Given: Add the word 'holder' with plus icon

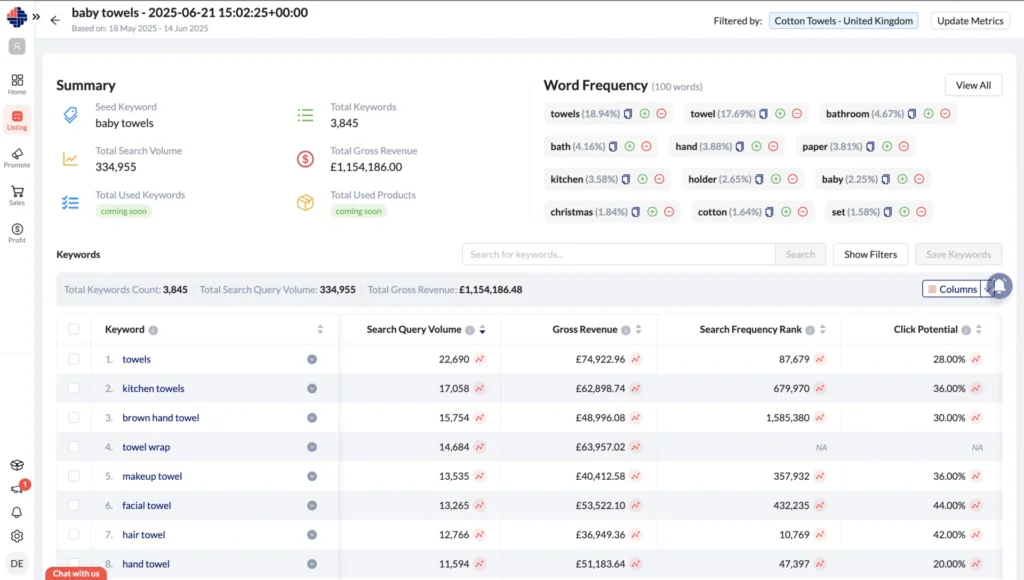Looking at the screenshot, I should pyautogui.click(x=776, y=179).
